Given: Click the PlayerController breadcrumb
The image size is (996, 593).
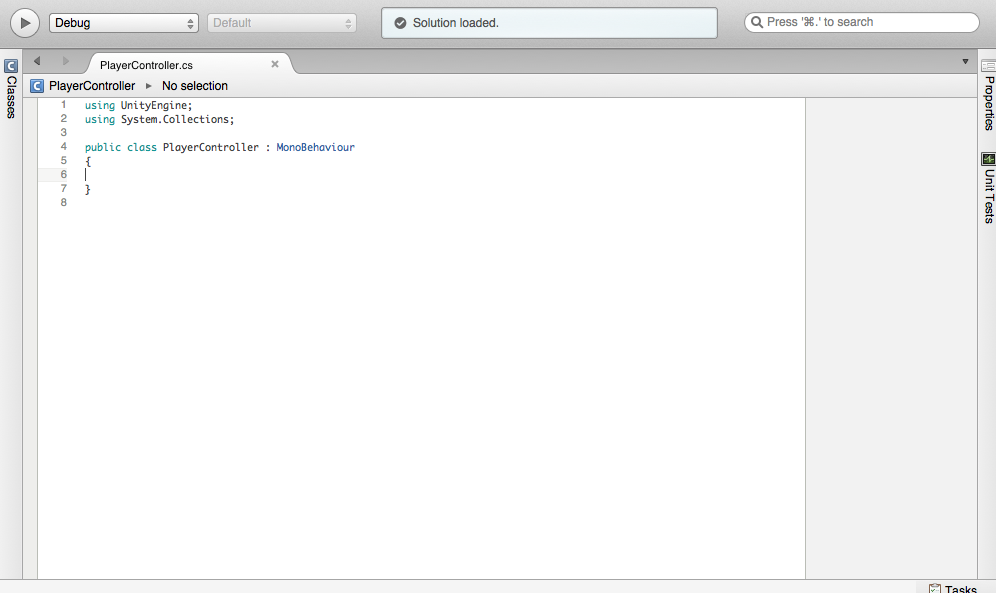Looking at the screenshot, I should (x=92, y=86).
